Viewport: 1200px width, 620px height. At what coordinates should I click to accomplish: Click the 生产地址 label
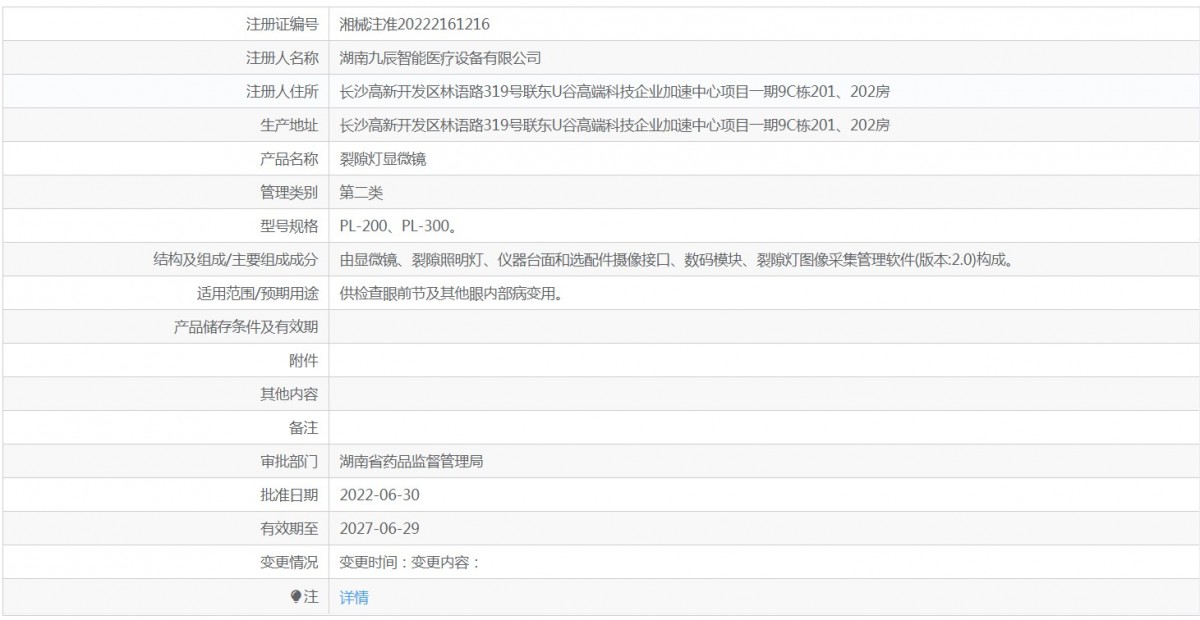click(x=289, y=125)
